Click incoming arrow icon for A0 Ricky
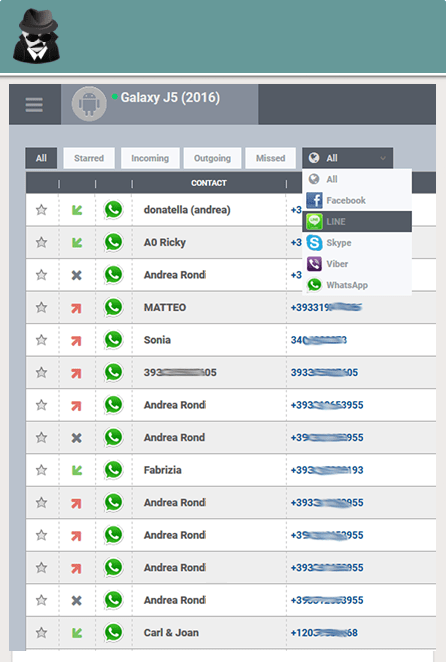This screenshot has width=446, height=662. (76, 242)
